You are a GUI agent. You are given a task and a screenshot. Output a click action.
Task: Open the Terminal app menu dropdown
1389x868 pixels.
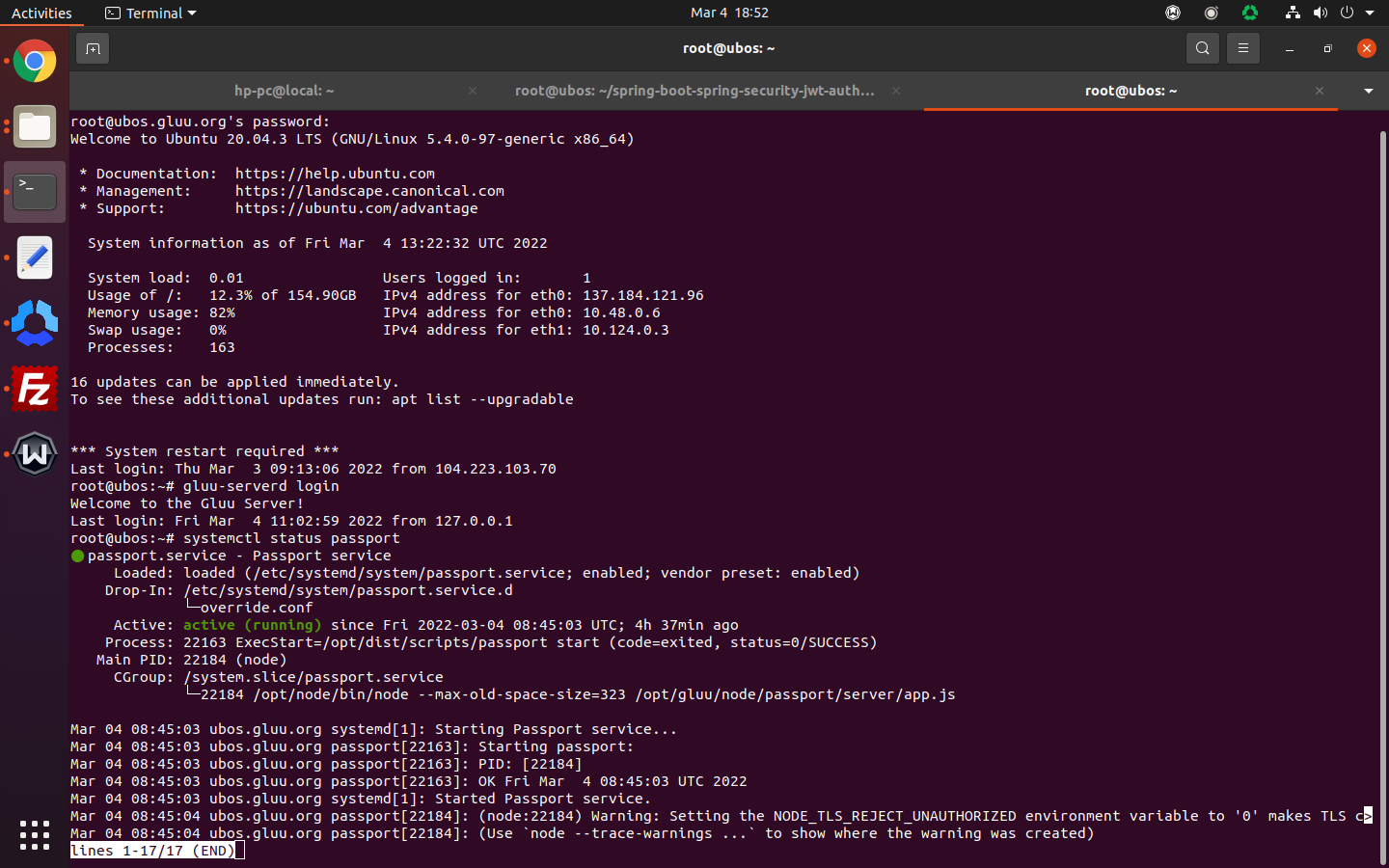pos(150,13)
